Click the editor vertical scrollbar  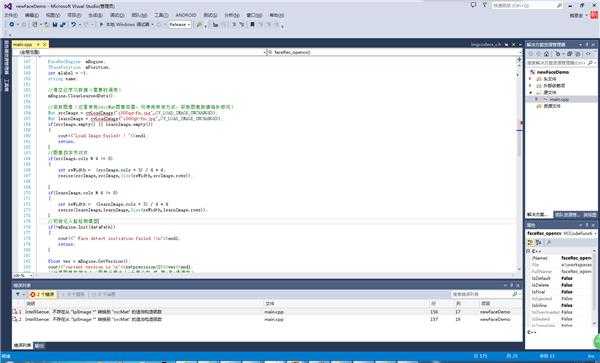pyautogui.click(x=519, y=164)
